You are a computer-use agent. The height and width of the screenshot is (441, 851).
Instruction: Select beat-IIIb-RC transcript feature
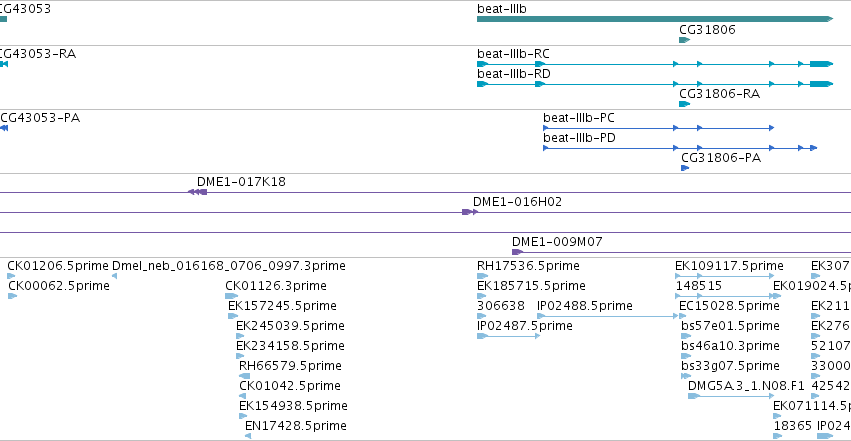tap(655, 64)
